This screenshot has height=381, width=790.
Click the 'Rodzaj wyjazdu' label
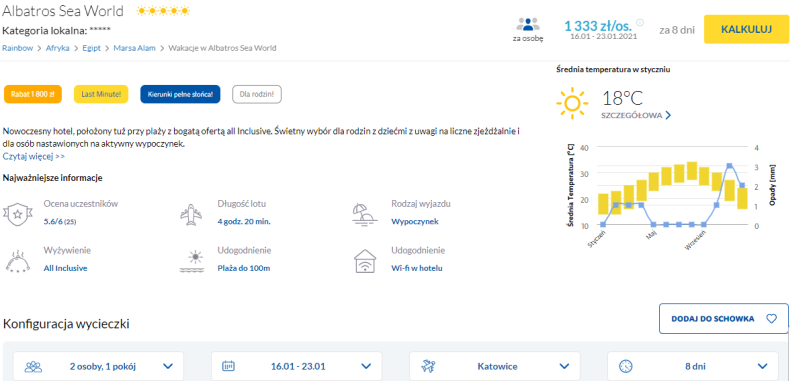(421, 204)
